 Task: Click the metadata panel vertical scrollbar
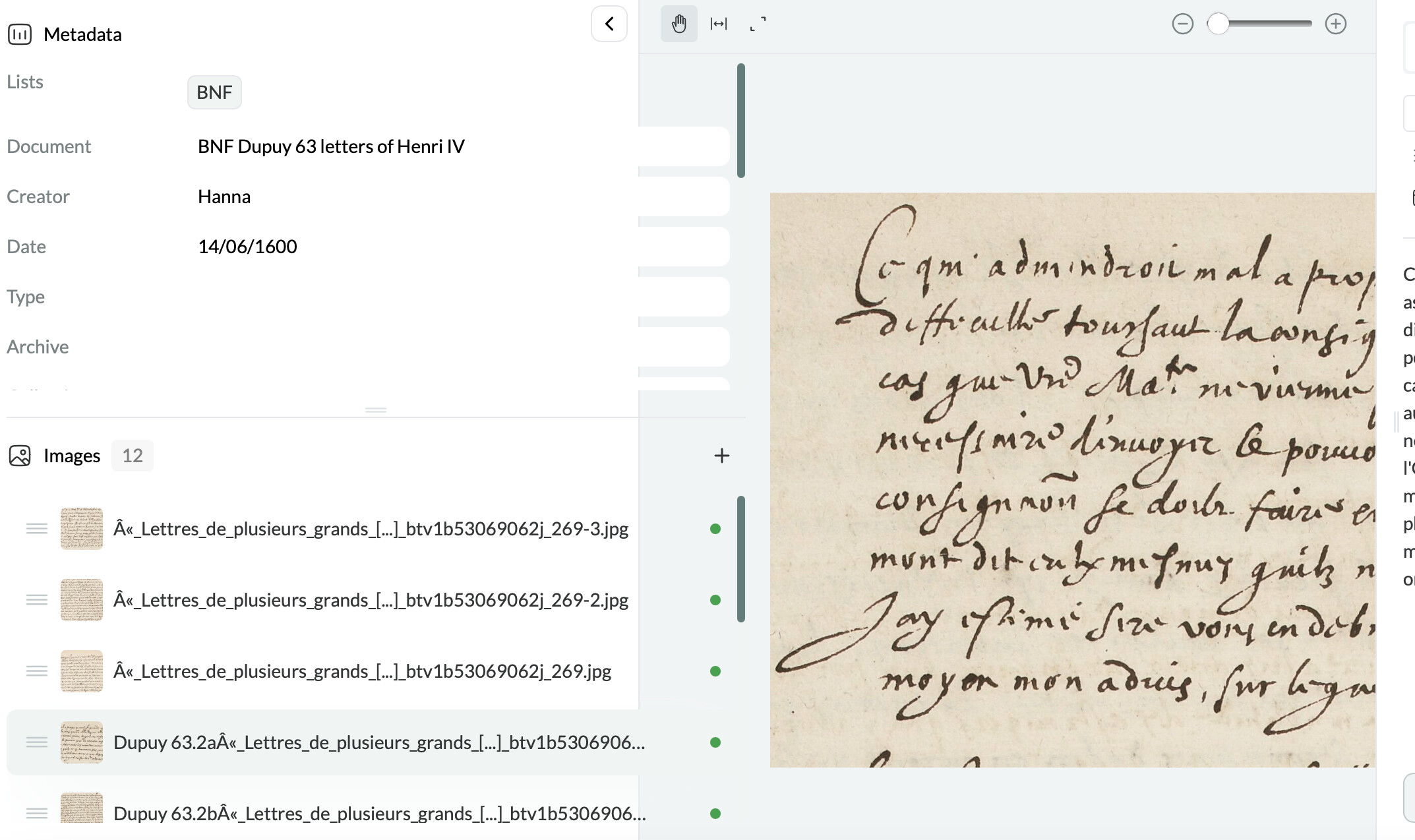[x=741, y=121]
